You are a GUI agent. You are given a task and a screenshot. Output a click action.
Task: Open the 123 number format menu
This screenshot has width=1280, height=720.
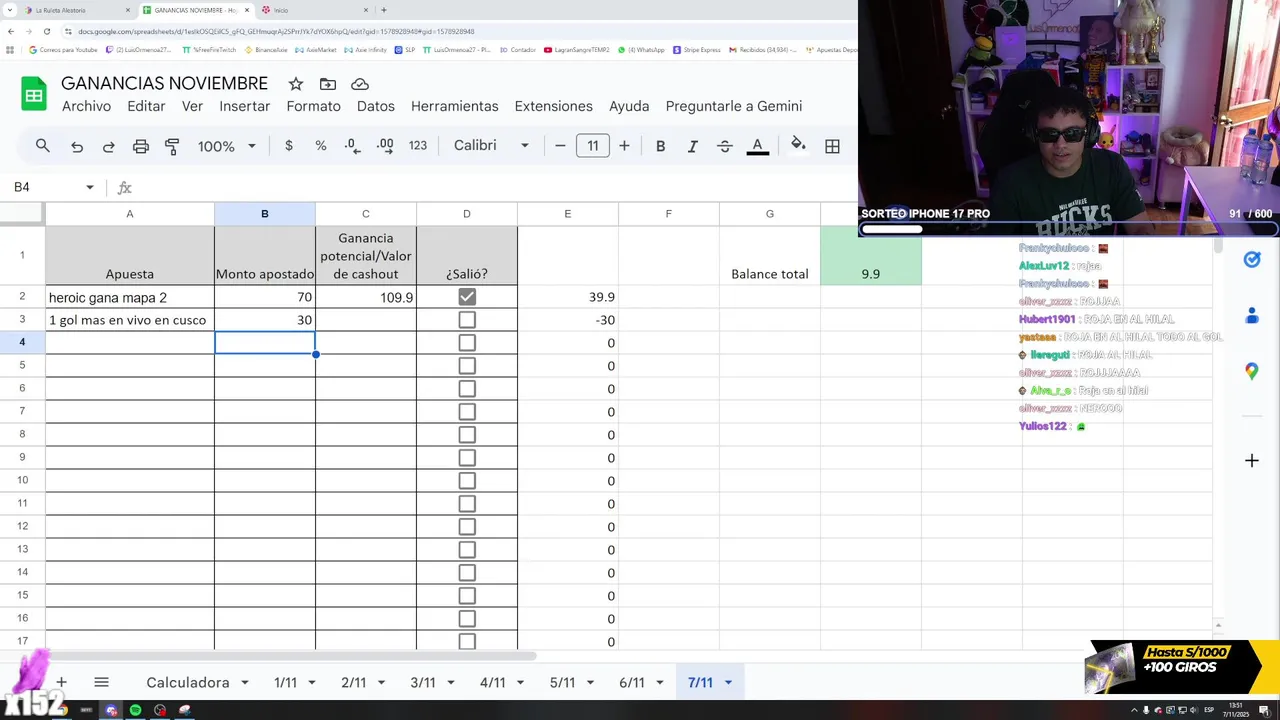(418, 146)
